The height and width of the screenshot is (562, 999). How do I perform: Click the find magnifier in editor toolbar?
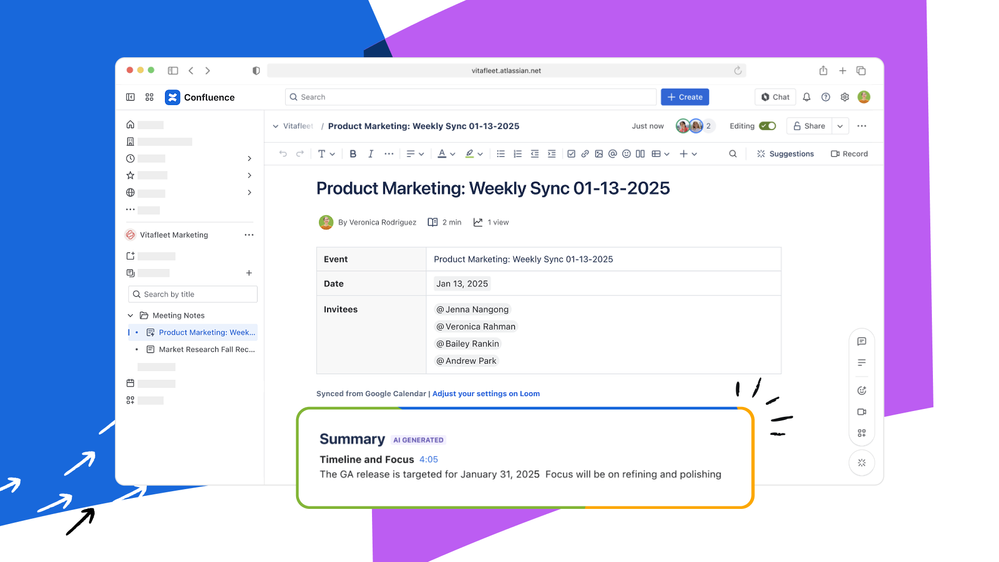[733, 154]
